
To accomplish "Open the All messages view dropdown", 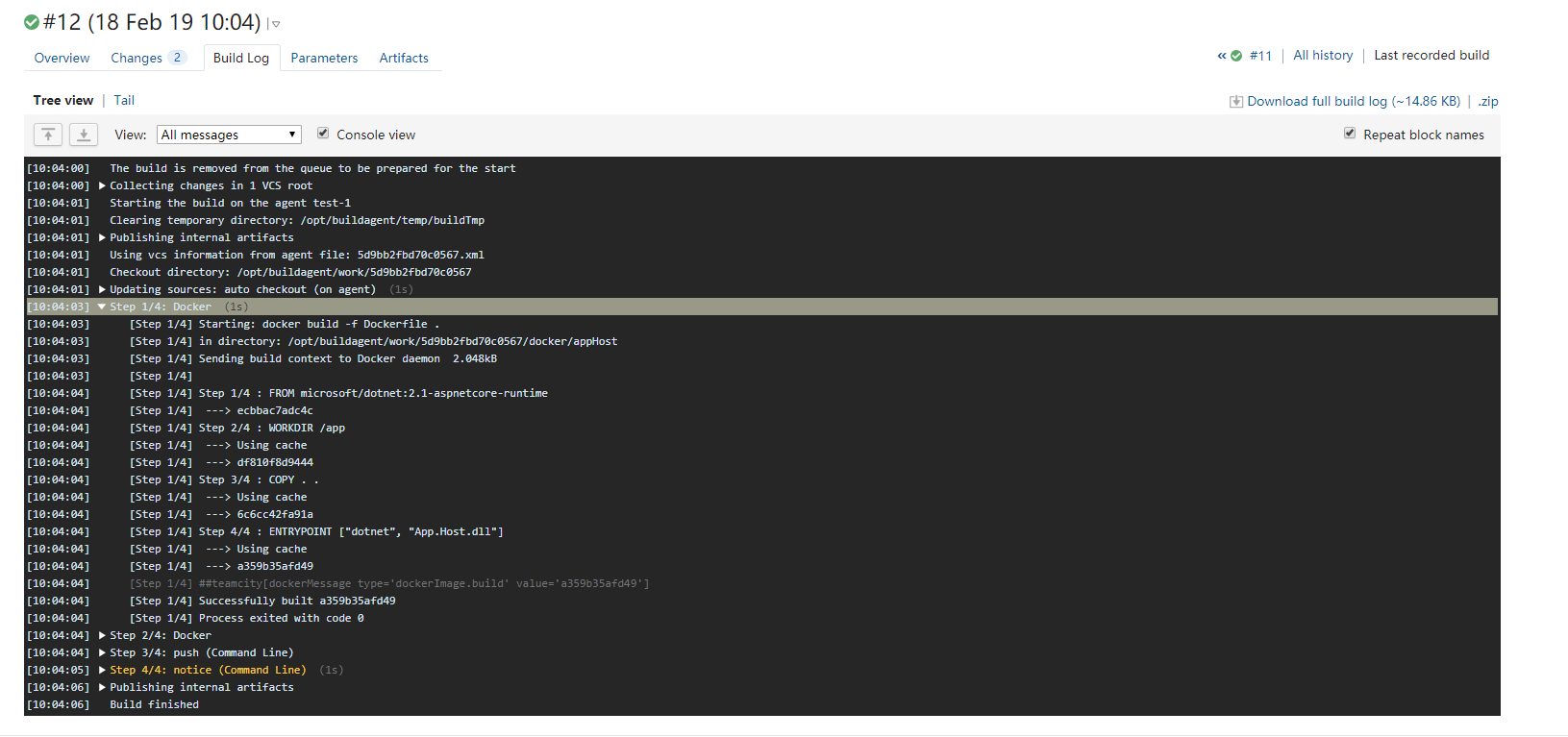I will point(229,135).
